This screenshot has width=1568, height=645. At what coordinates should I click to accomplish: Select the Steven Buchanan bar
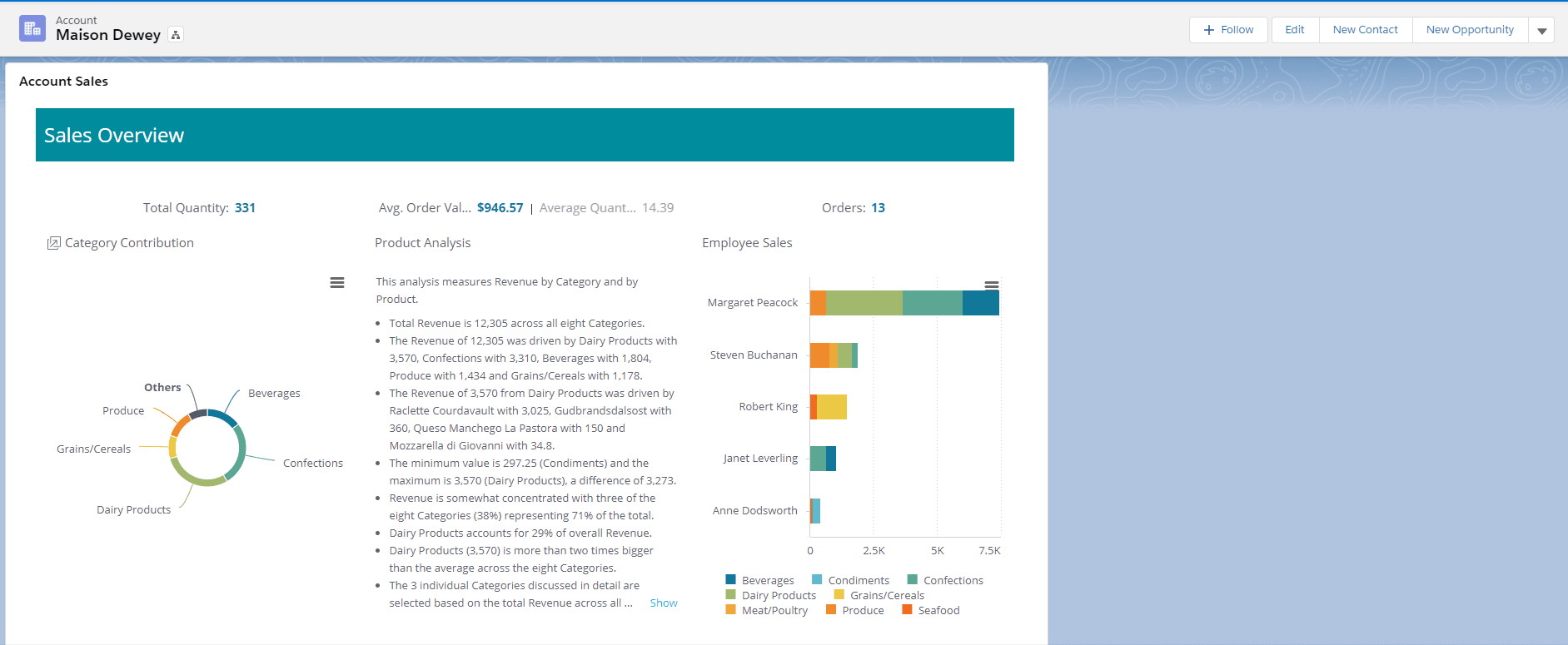834,355
